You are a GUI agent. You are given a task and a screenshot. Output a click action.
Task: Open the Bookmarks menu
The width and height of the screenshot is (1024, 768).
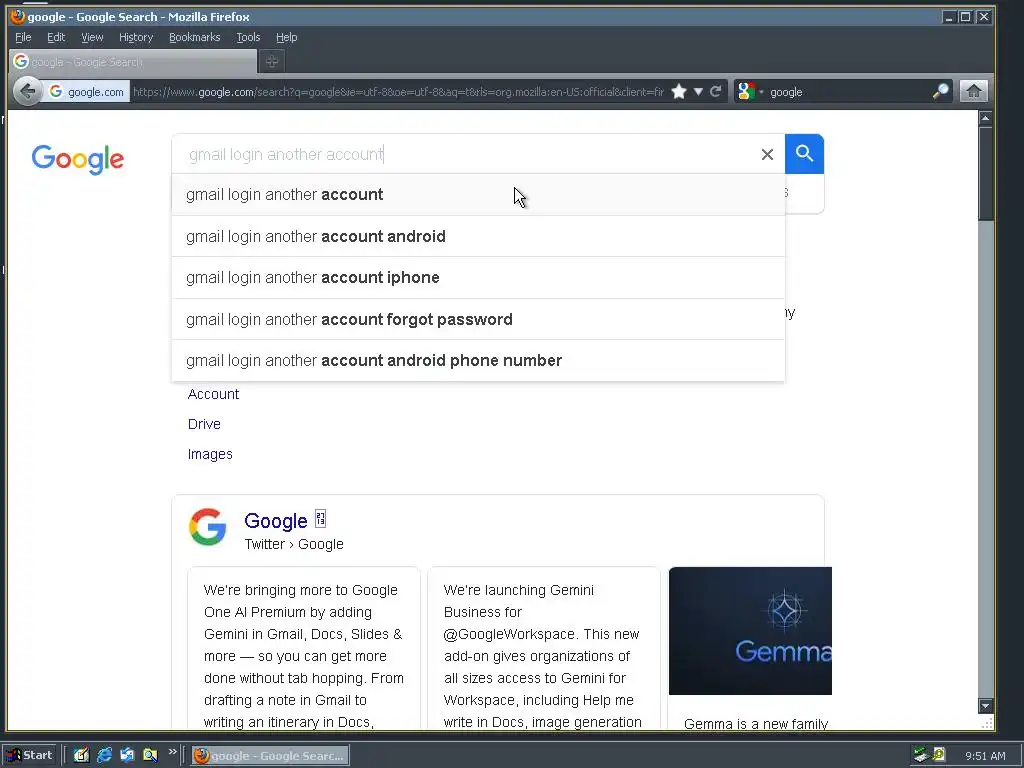pyautogui.click(x=195, y=37)
